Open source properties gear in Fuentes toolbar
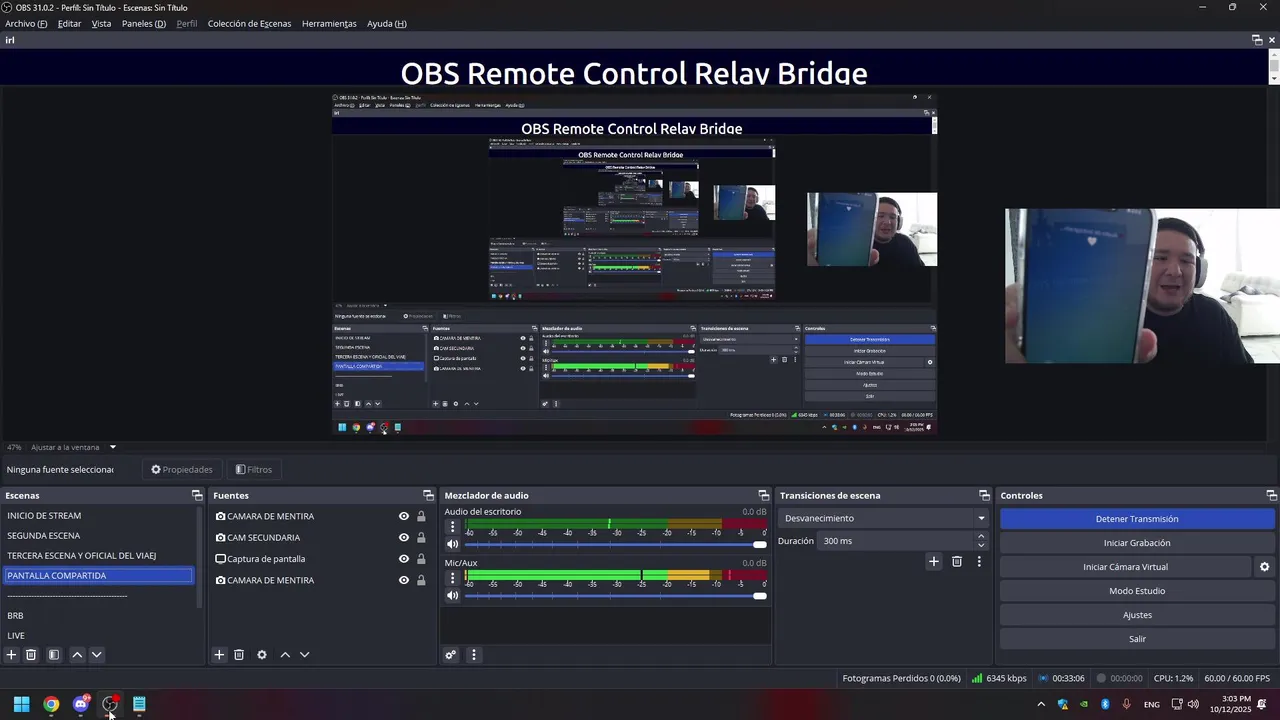Image resolution: width=1280 pixels, height=720 pixels. (x=262, y=655)
